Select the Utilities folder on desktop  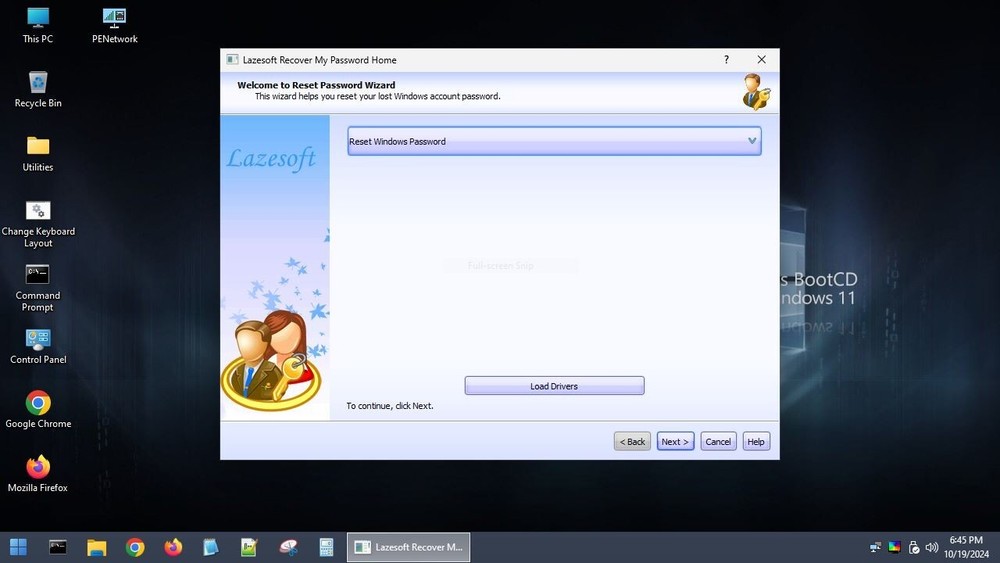[x=38, y=154]
